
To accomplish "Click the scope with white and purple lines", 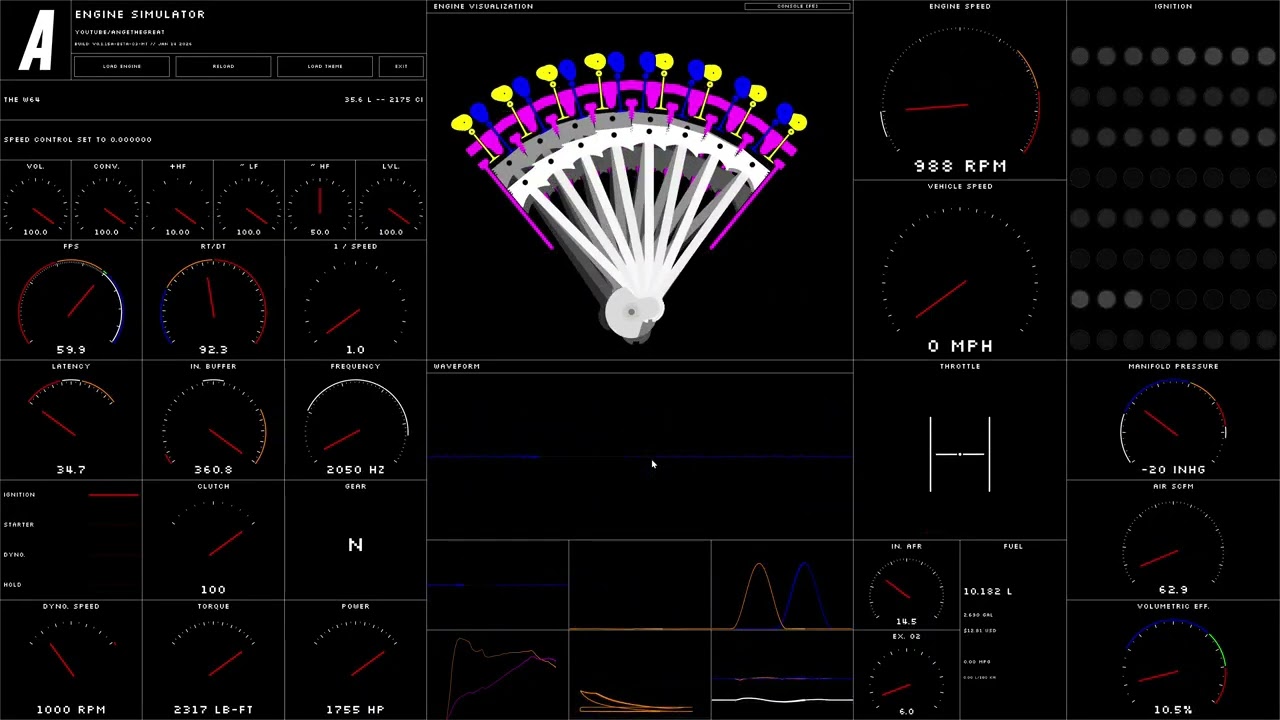I will [x=782, y=675].
